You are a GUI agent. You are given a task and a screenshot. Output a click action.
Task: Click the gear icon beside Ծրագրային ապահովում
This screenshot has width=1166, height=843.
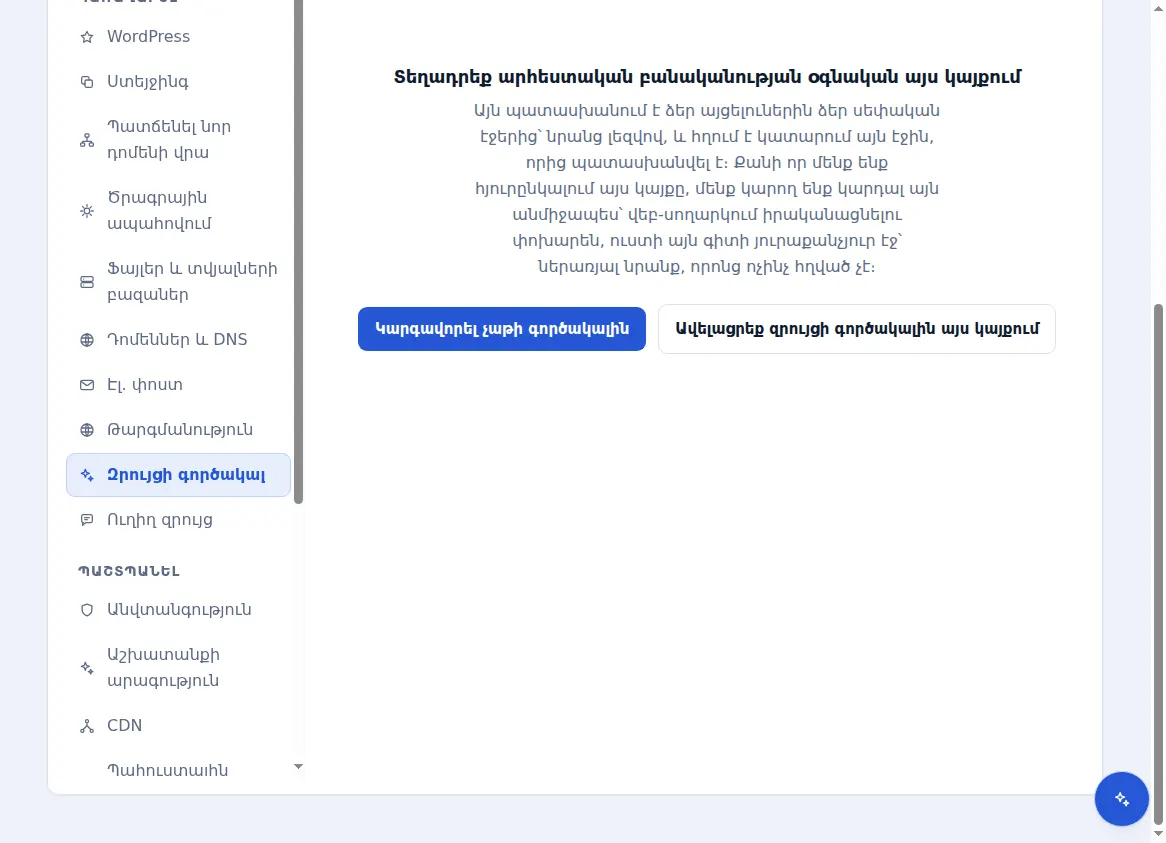coord(87,211)
